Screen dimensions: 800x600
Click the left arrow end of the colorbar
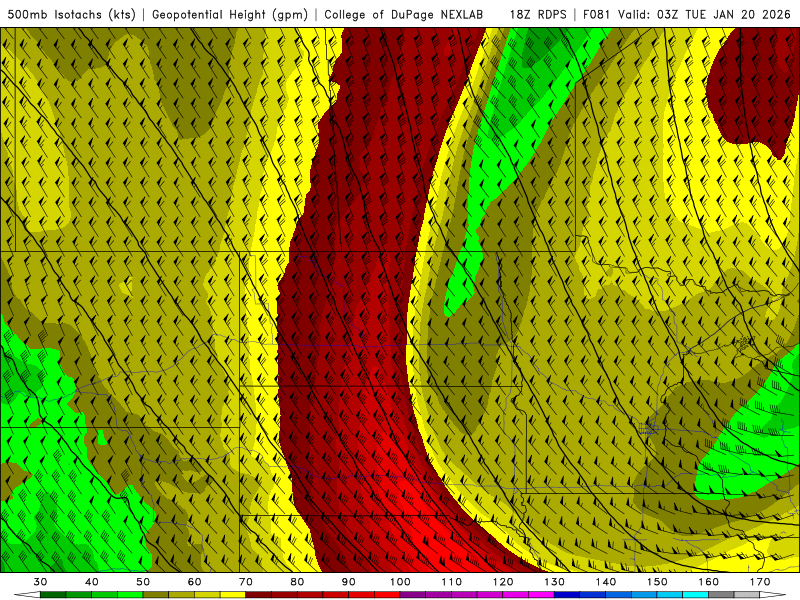27,595
